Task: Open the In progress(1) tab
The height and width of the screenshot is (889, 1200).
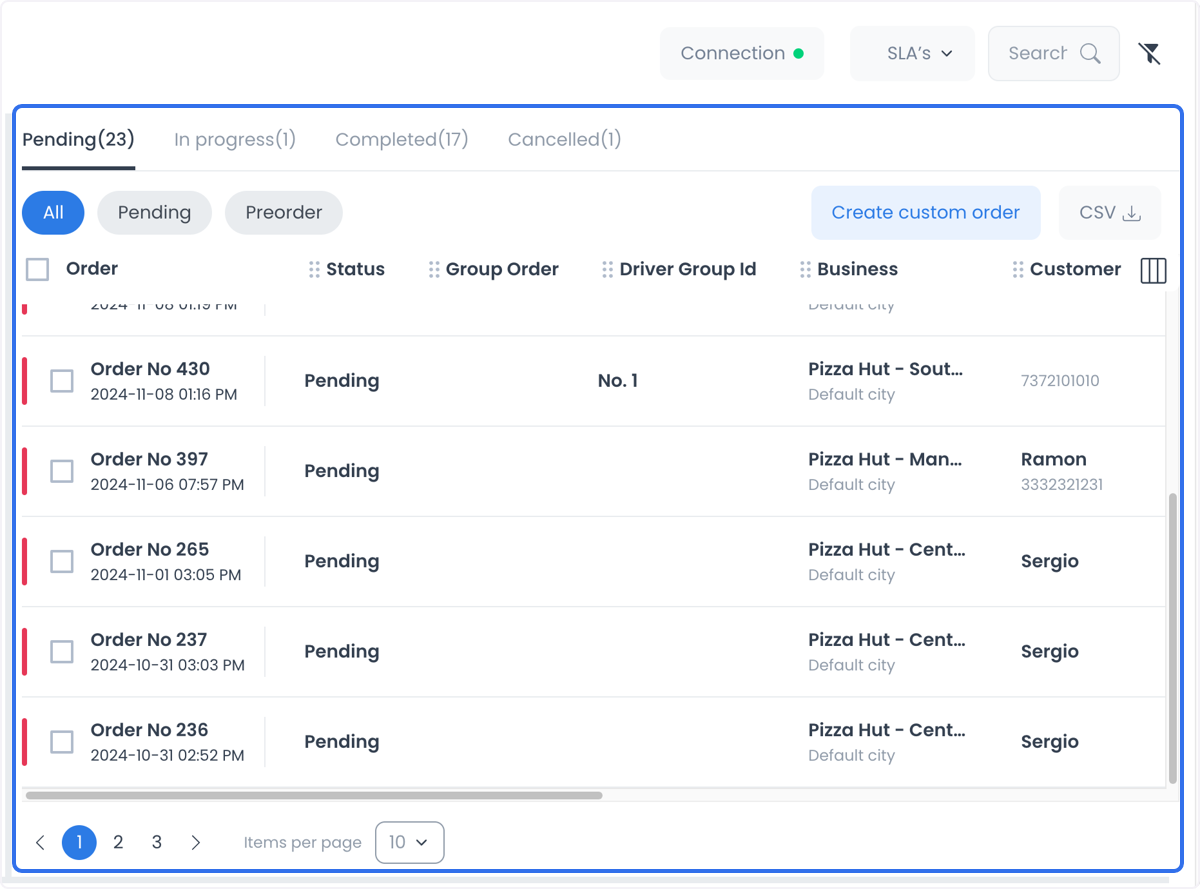Action: click(x=235, y=140)
